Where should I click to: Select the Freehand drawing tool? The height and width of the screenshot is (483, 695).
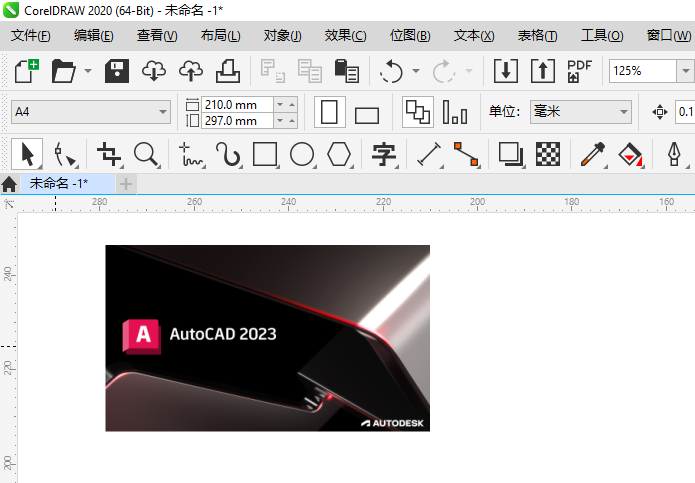coord(191,154)
